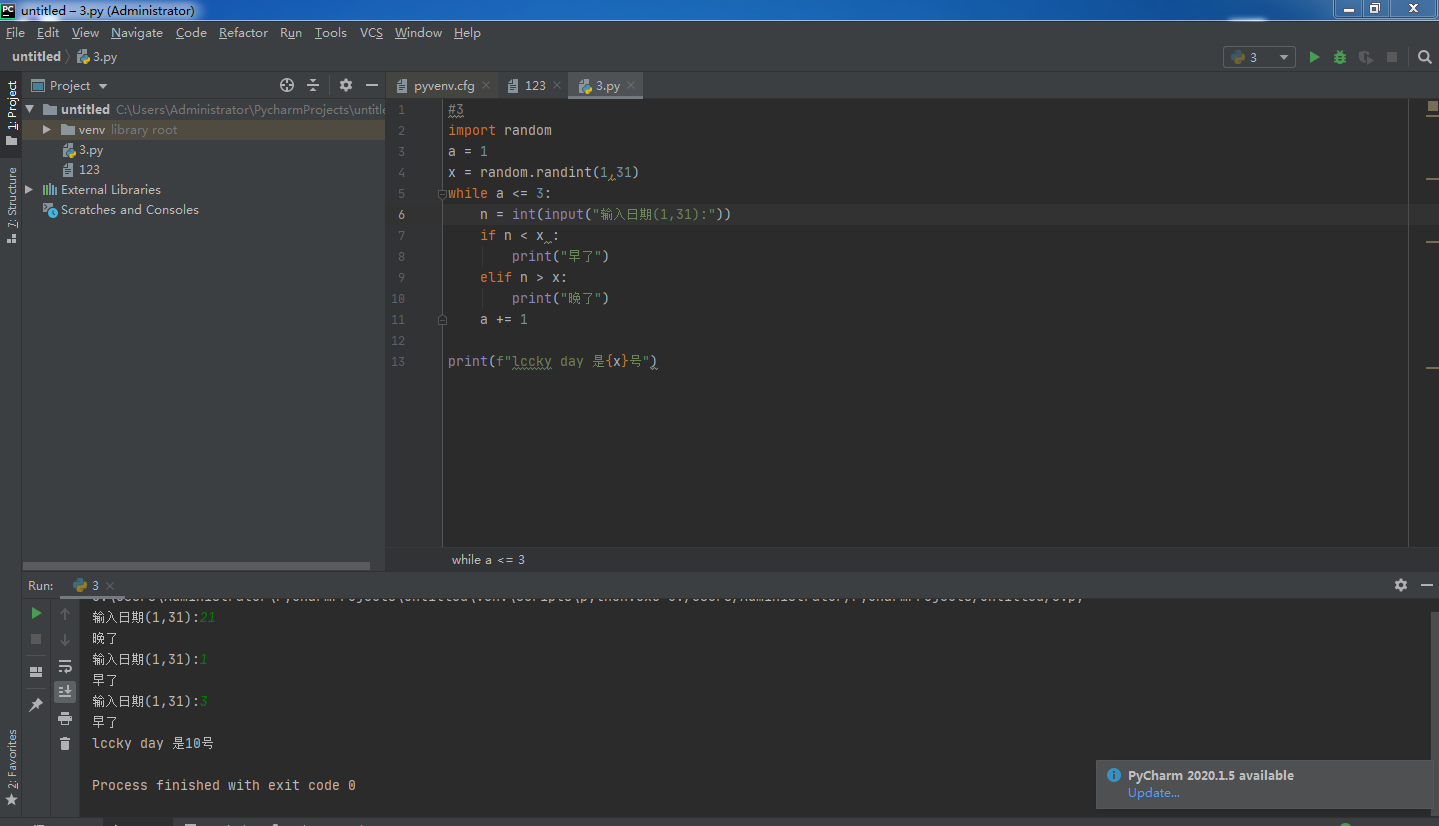Print the Run console output icon
Screen dimensions: 1439x826
[x=65, y=718]
